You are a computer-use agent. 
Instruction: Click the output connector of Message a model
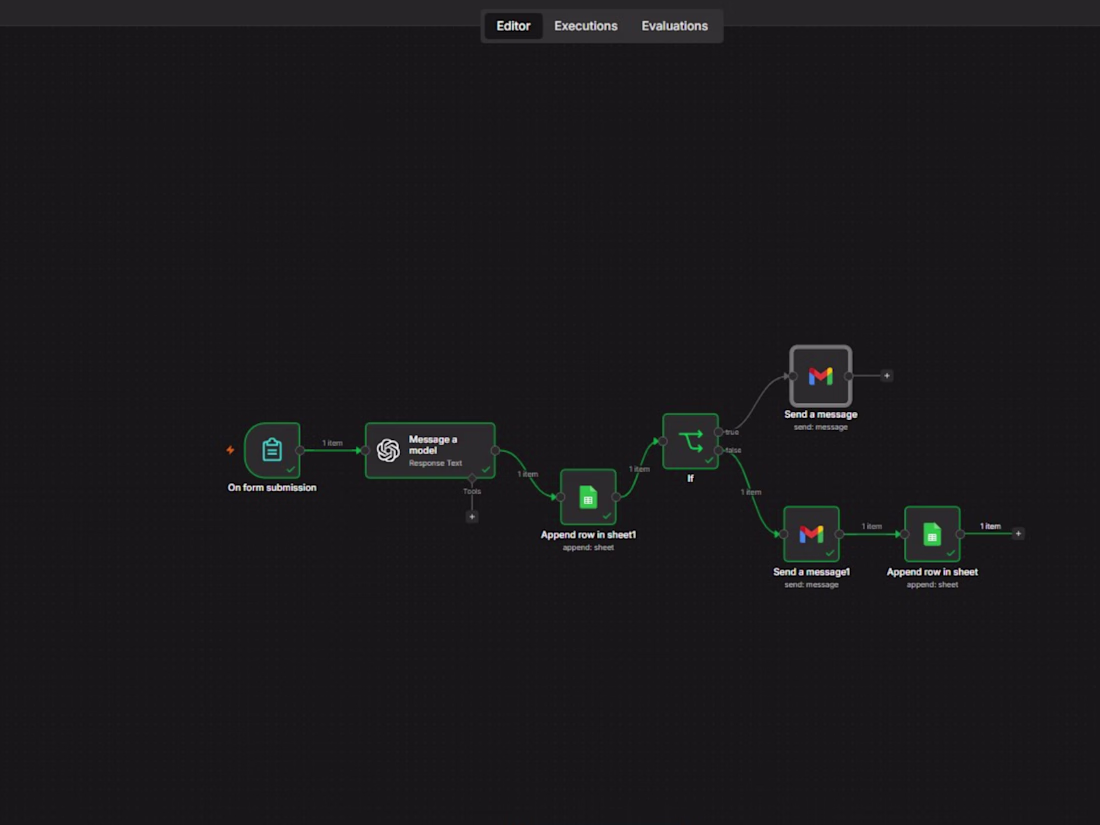click(x=495, y=450)
